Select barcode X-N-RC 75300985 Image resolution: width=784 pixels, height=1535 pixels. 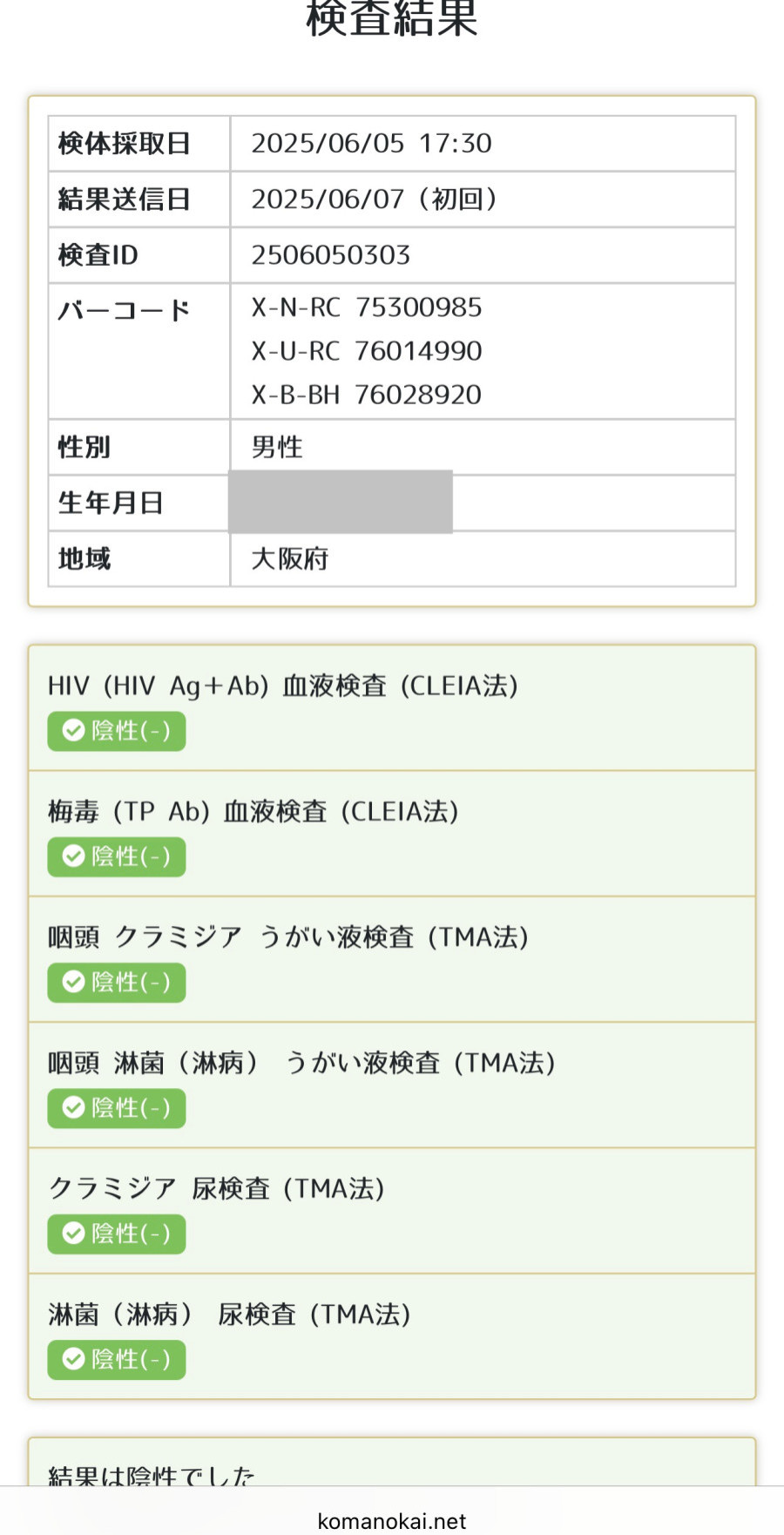367,308
